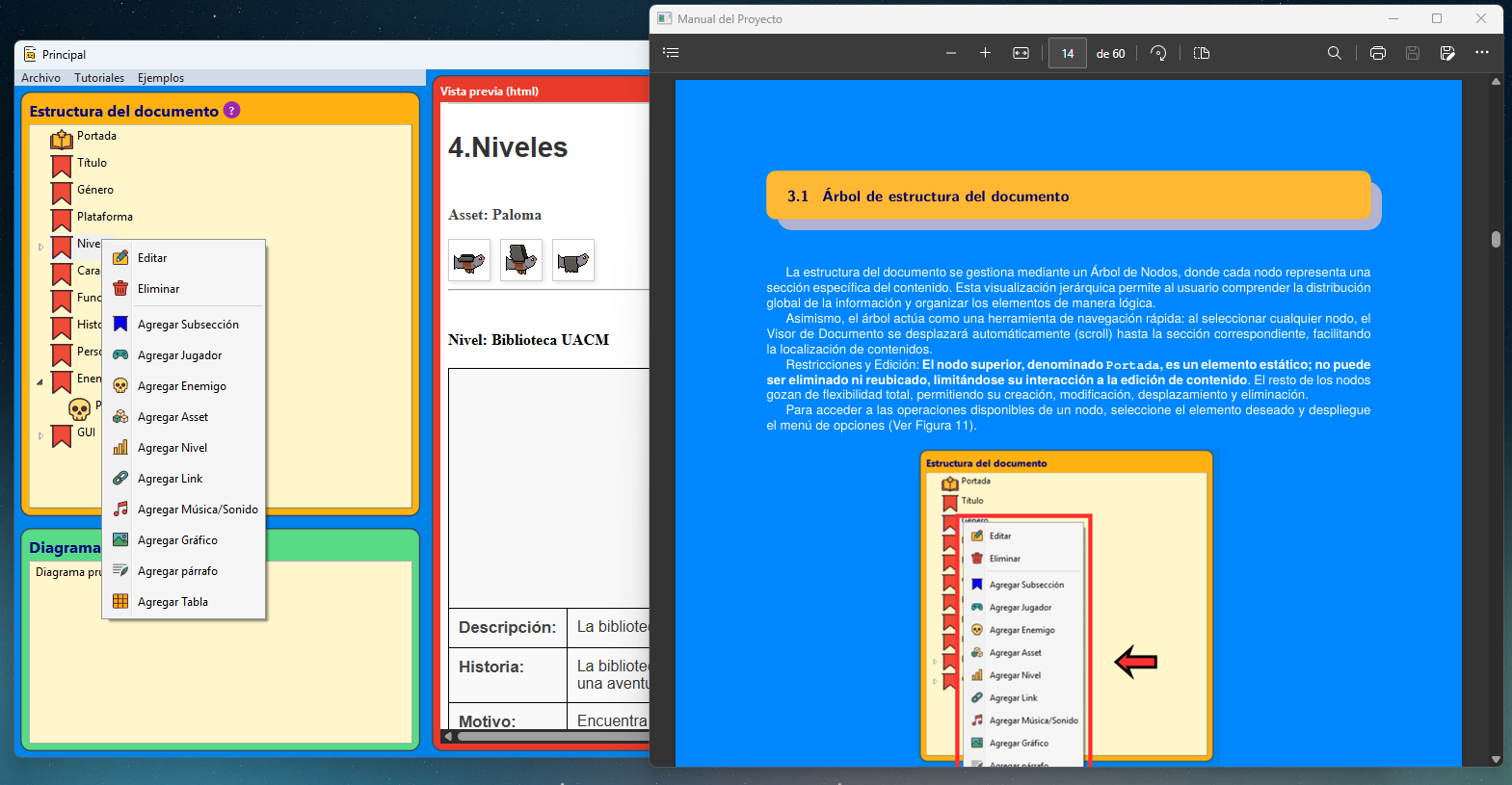Click the Portada book icon in tree
Image resolution: width=1512 pixels, height=785 pixels.
(x=62, y=139)
